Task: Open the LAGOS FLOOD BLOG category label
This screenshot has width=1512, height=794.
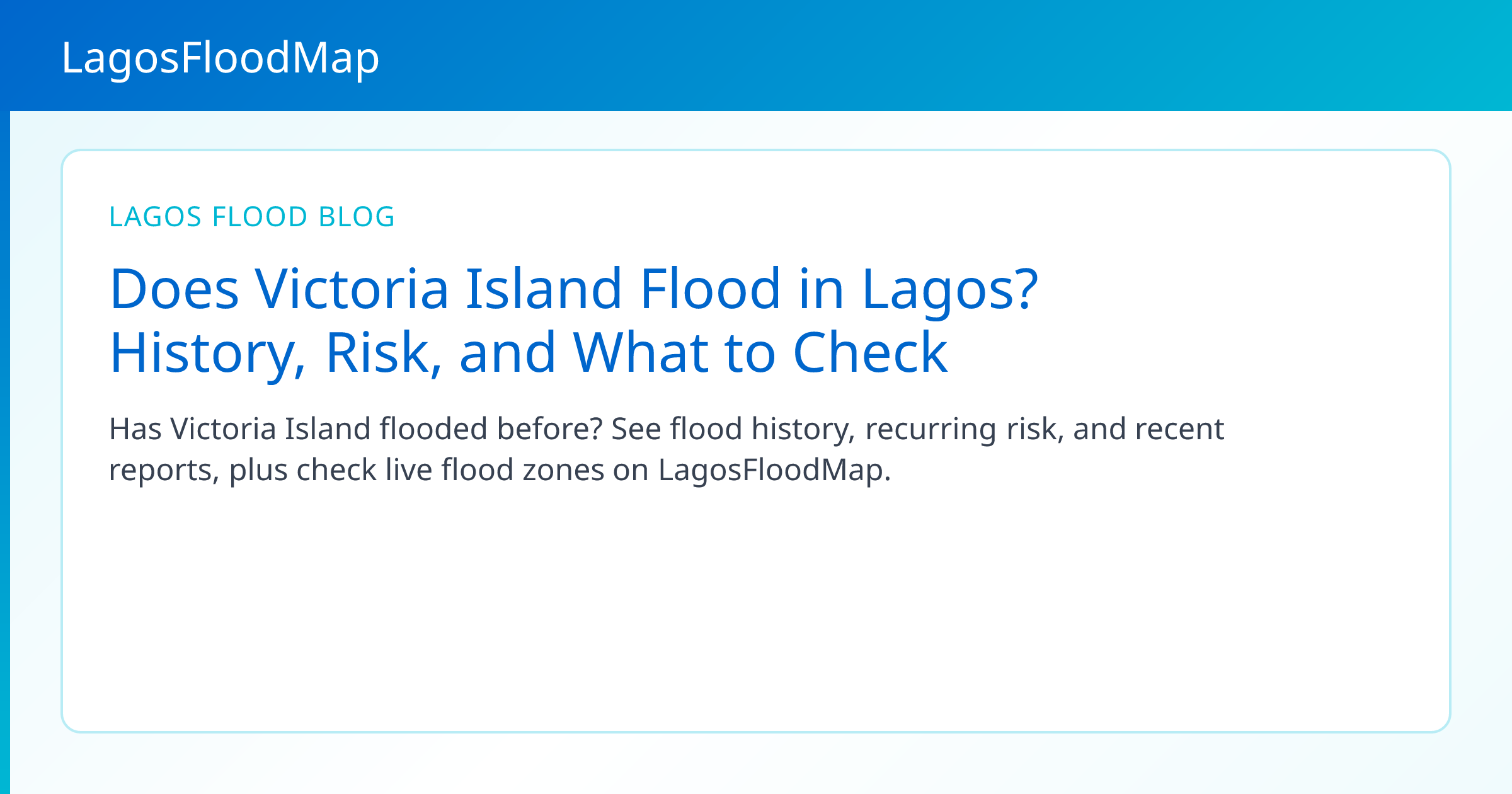Action: click(x=252, y=217)
